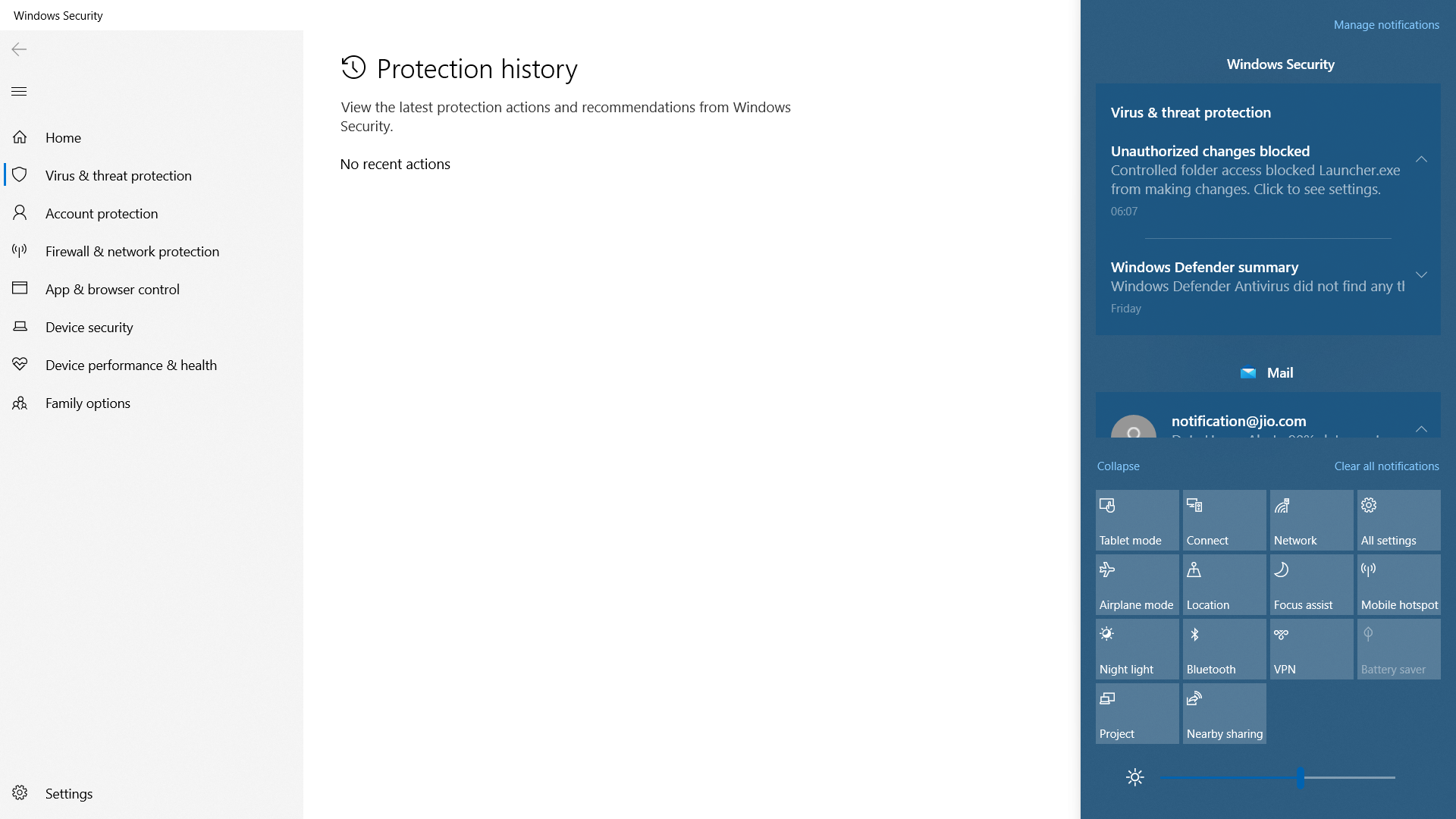
Task: Collapse the Unauthorized changes blocked notification
Action: (x=1421, y=159)
